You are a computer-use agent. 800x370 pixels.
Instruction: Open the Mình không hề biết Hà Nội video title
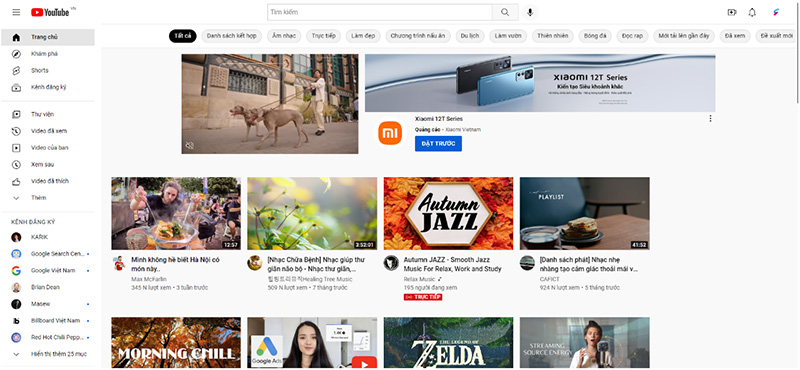pos(176,264)
